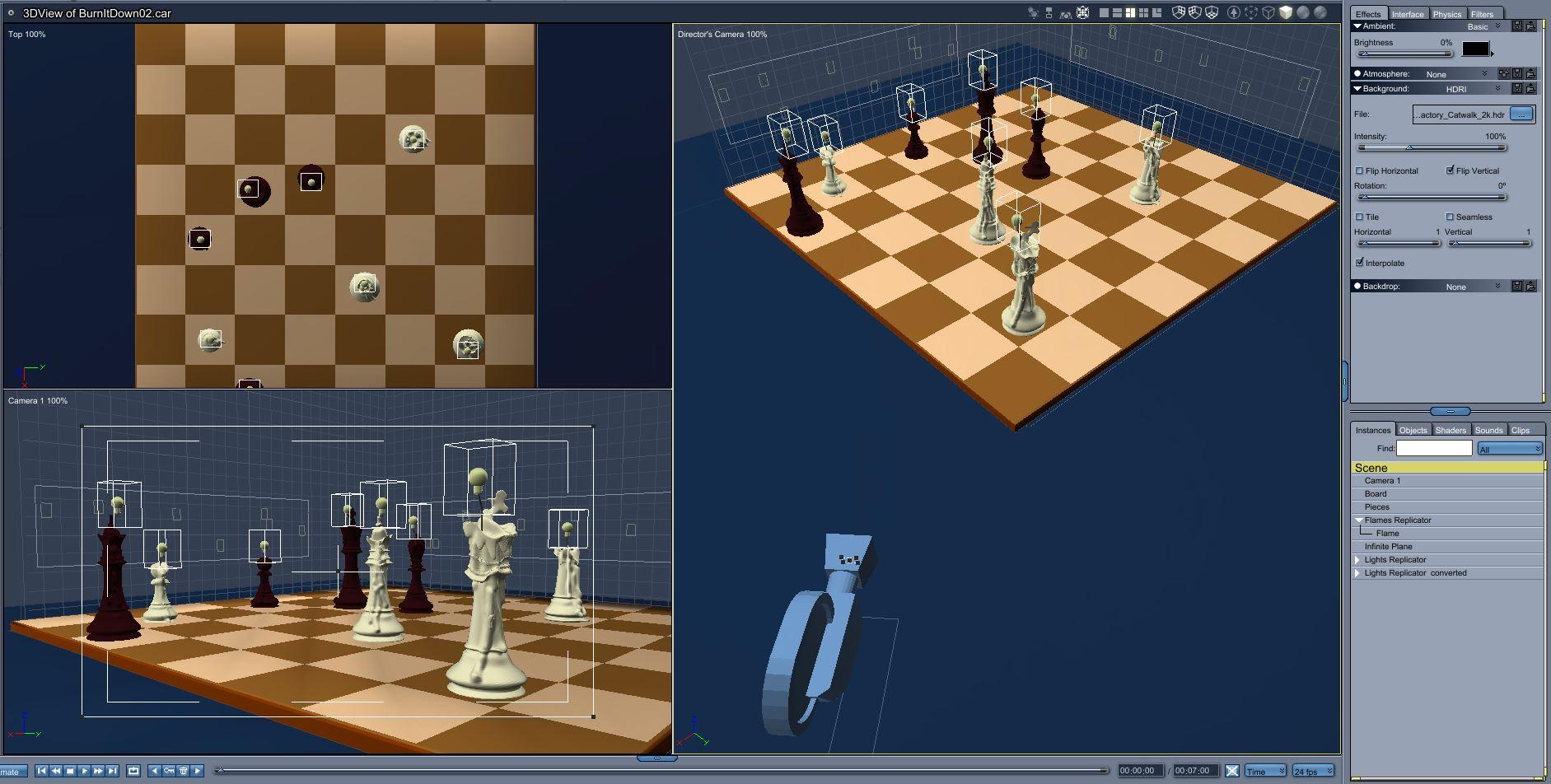Enable the Tile checkbox
The height and width of the screenshot is (784, 1551).
1359,217
